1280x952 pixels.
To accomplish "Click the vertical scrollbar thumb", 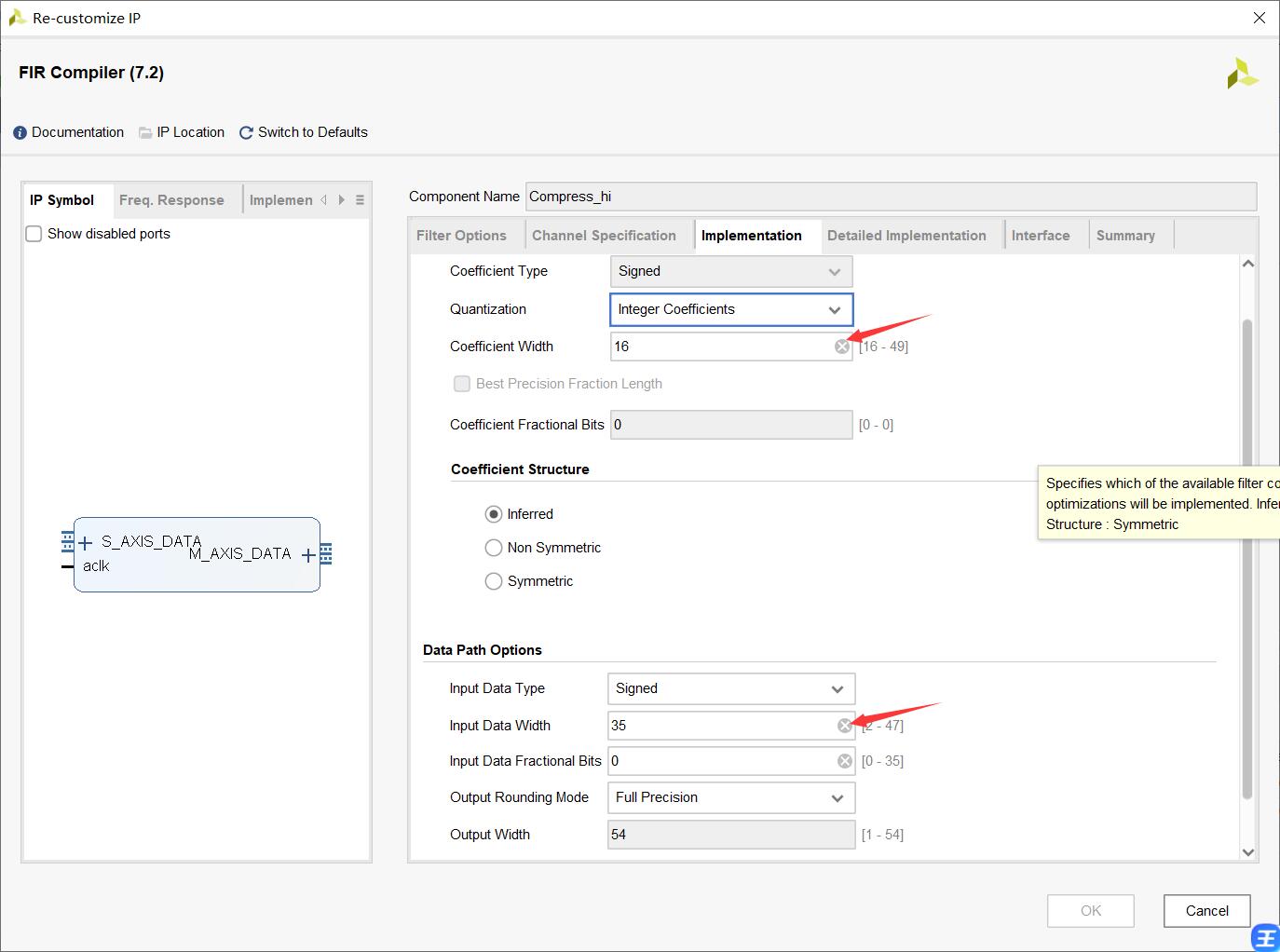I will point(1247,559).
